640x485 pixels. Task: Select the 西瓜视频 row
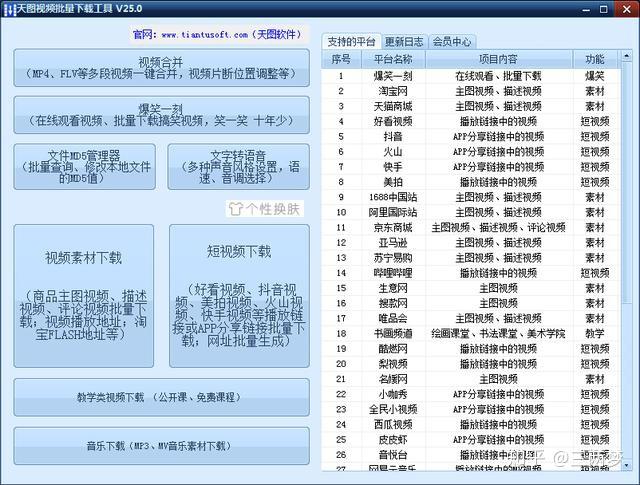click(471, 424)
